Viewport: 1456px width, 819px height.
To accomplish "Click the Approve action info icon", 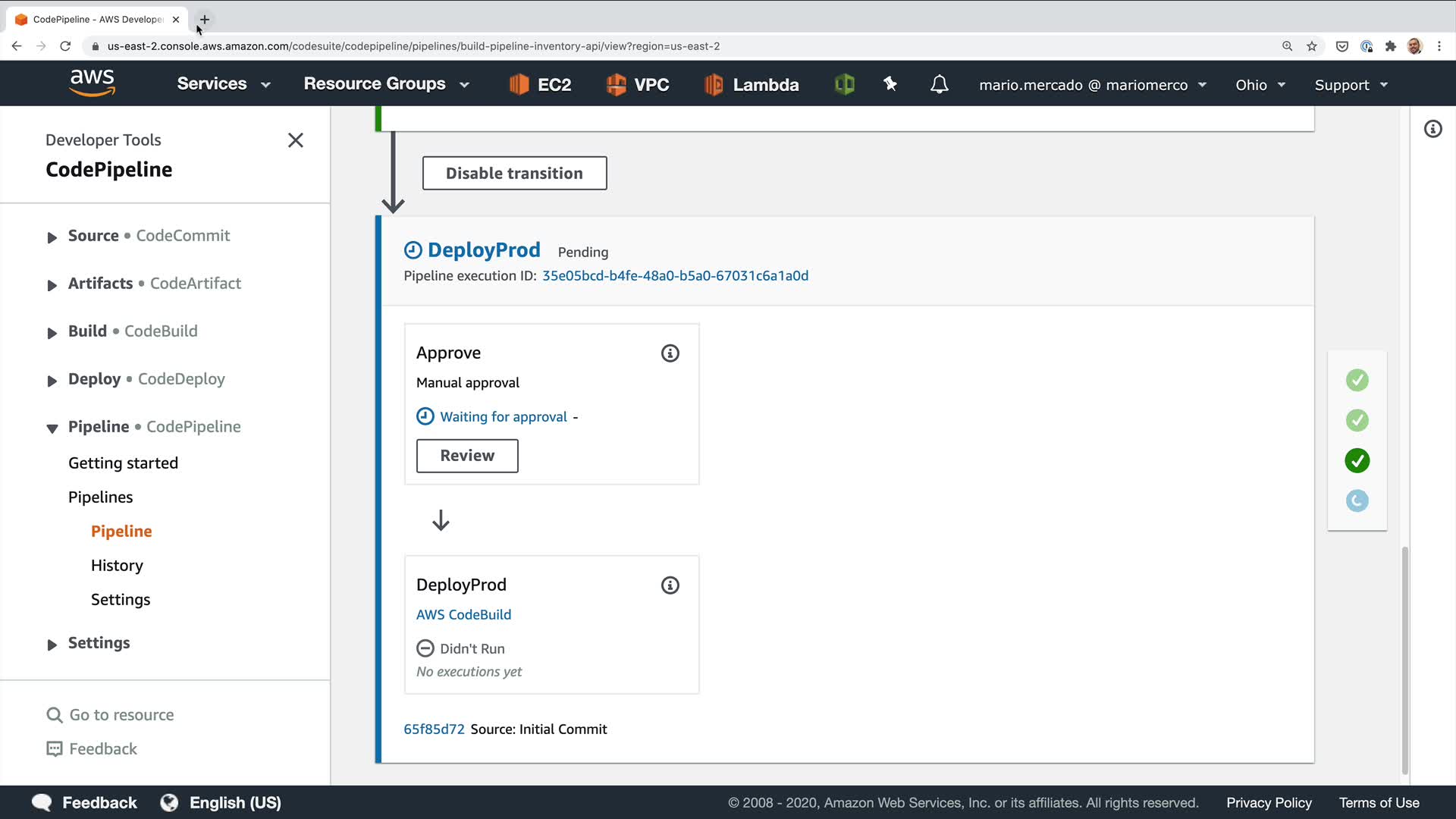I will coord(670,353).
